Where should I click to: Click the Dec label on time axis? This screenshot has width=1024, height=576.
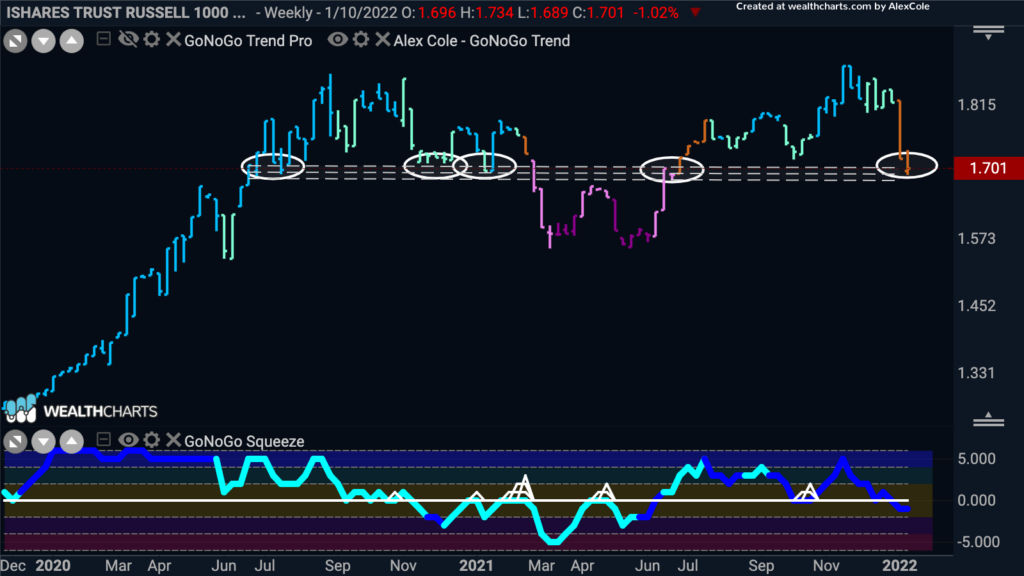14,566
